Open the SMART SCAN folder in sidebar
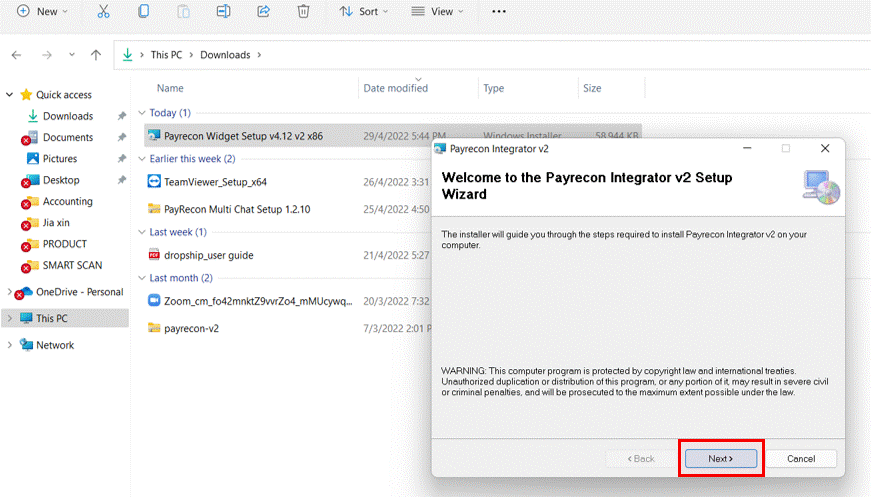The image size is (871, 497). (x=72, y=265)
